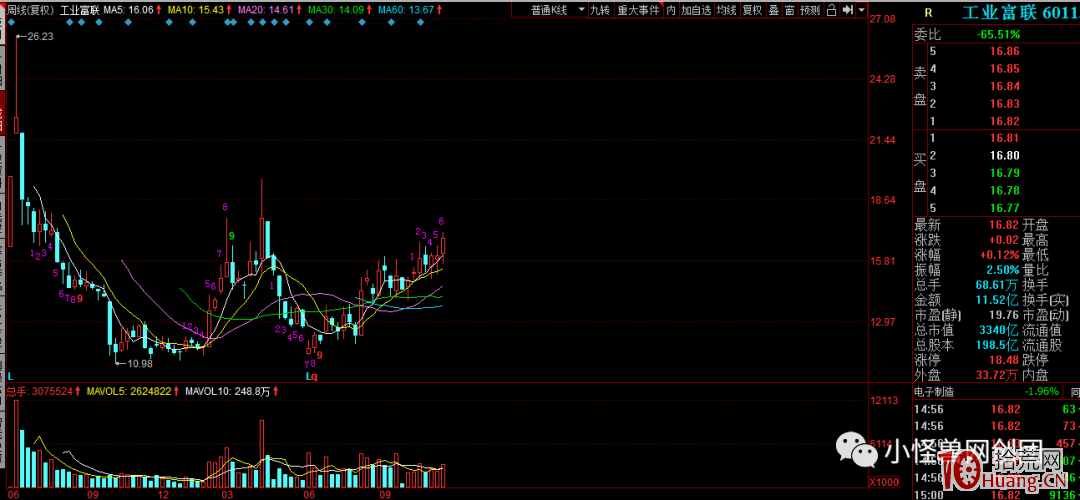
Task: Click the 振幅 2.50% value
Action: pyautogui.click(x=1004, y=270)
